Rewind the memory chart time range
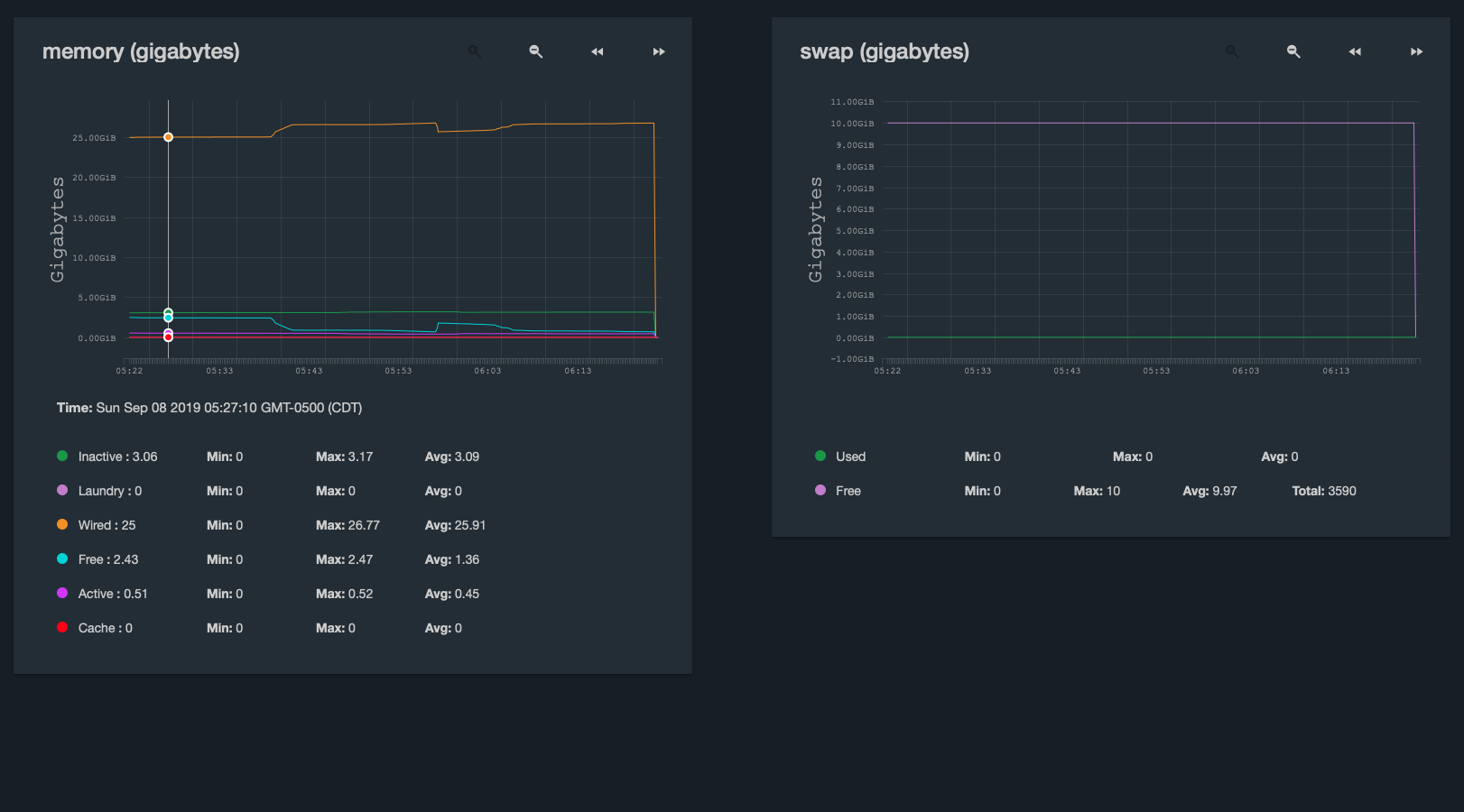The width and height of the screenshot is (1464, 812). 597,51
